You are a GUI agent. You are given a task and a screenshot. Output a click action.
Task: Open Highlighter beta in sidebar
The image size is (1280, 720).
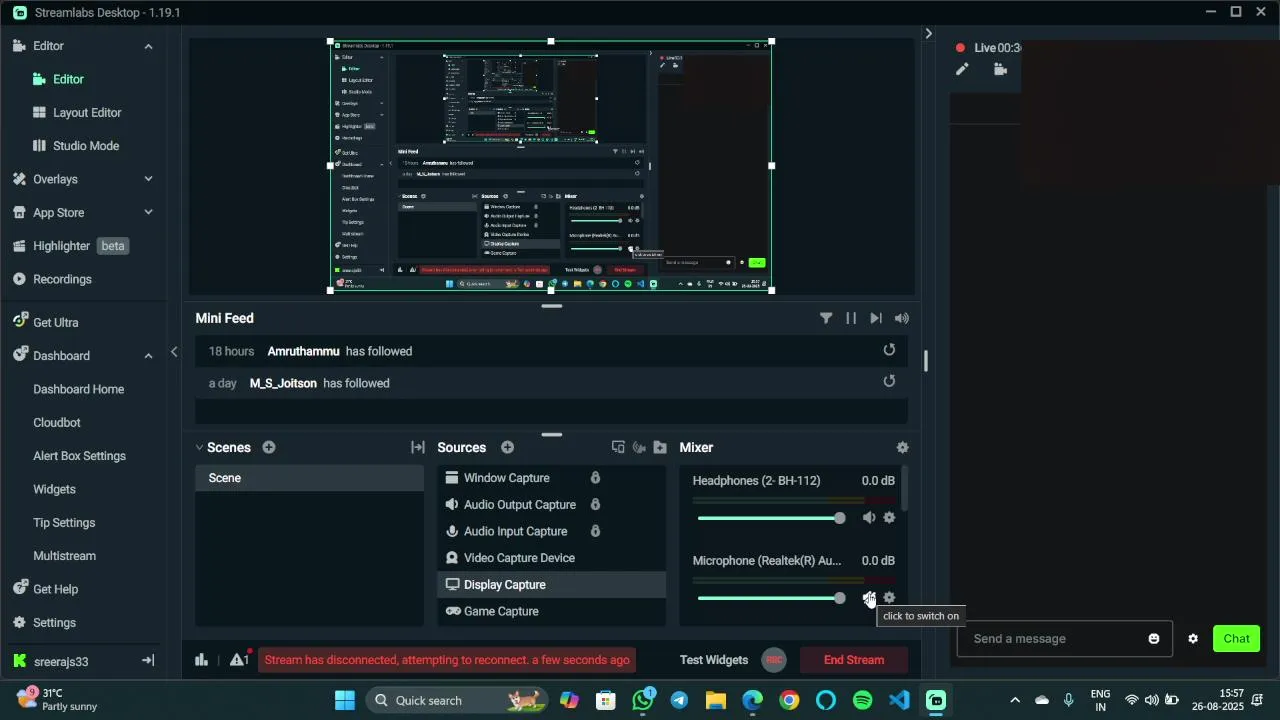click(69, 246)
